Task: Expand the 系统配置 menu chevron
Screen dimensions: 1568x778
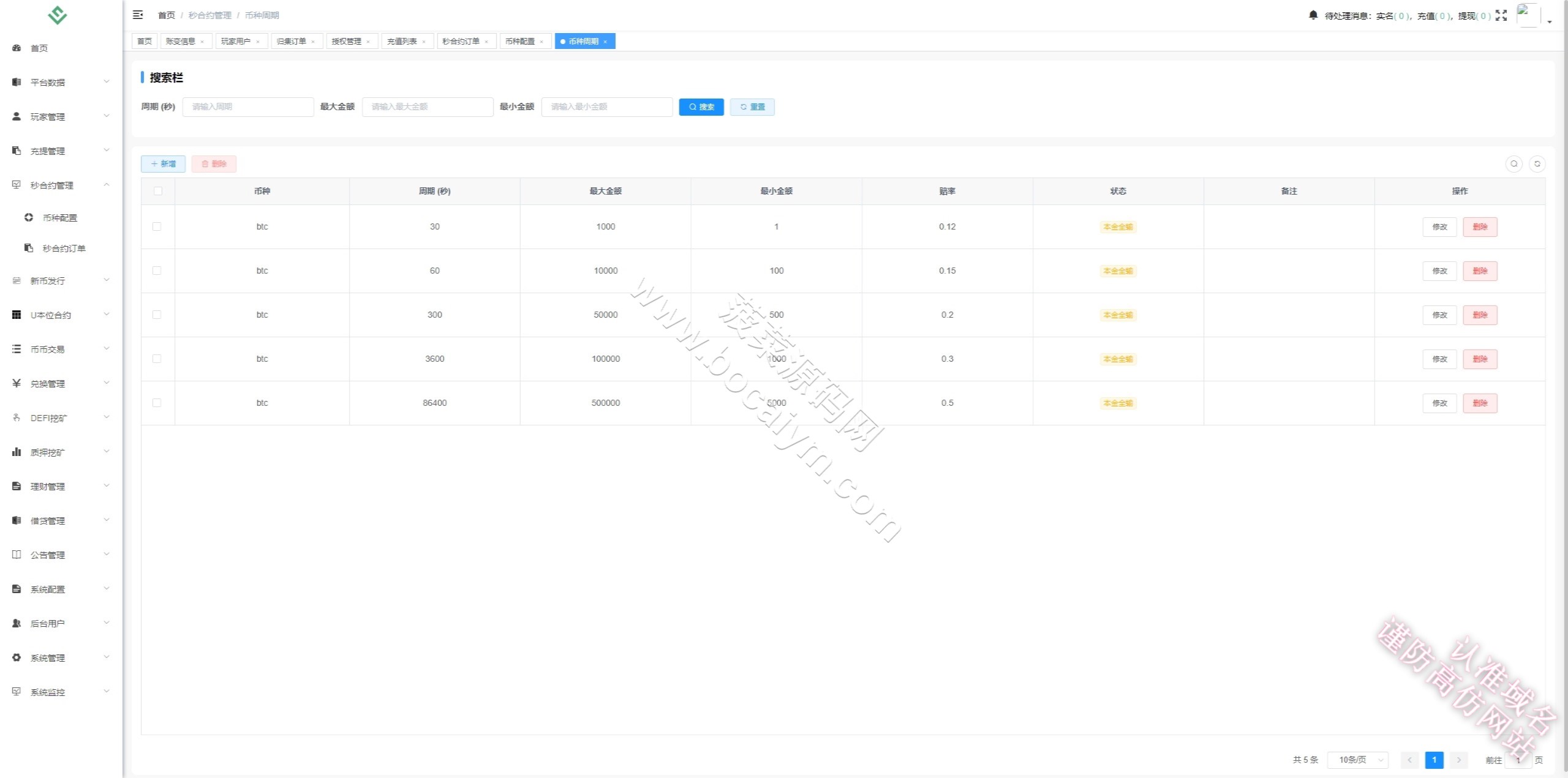Action: click(107, 588)
